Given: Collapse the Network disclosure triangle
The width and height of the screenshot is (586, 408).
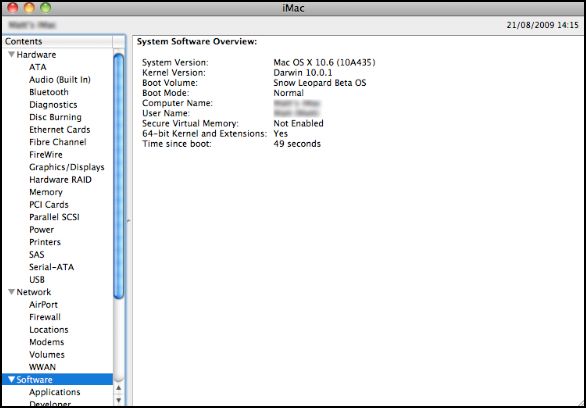Looking at the screenshot, I should coord(12,292).
